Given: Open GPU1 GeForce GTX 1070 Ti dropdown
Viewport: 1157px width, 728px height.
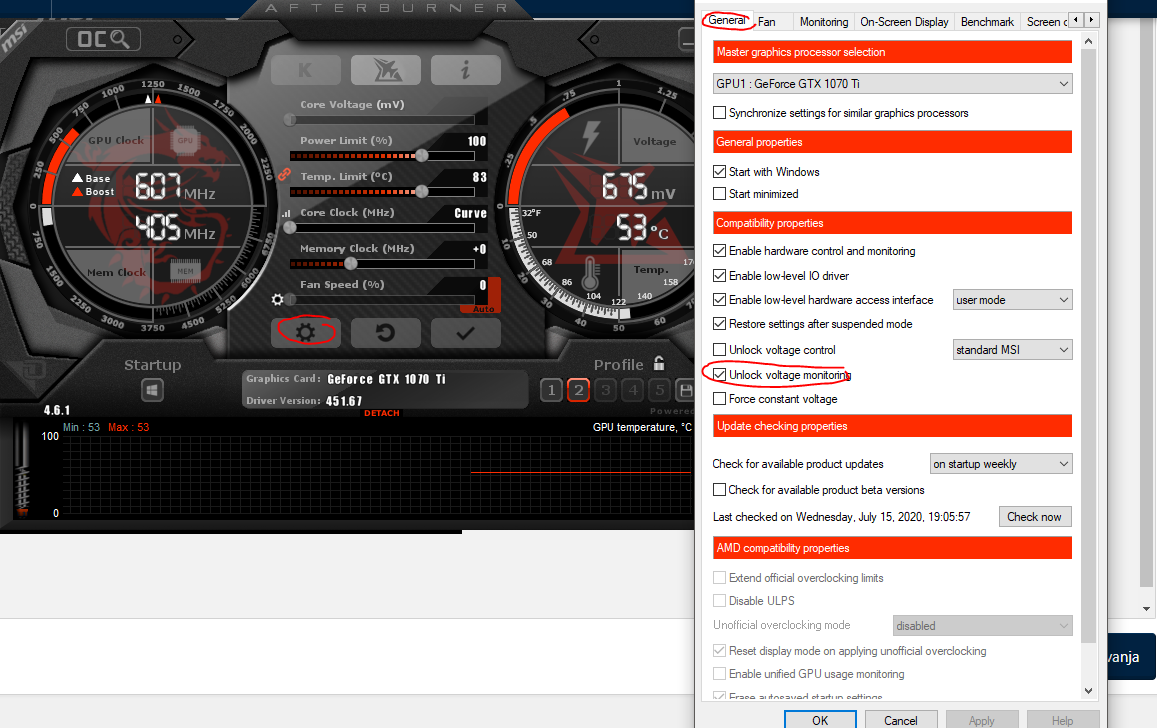Looking at the screenshot, I should coord(892,84).
